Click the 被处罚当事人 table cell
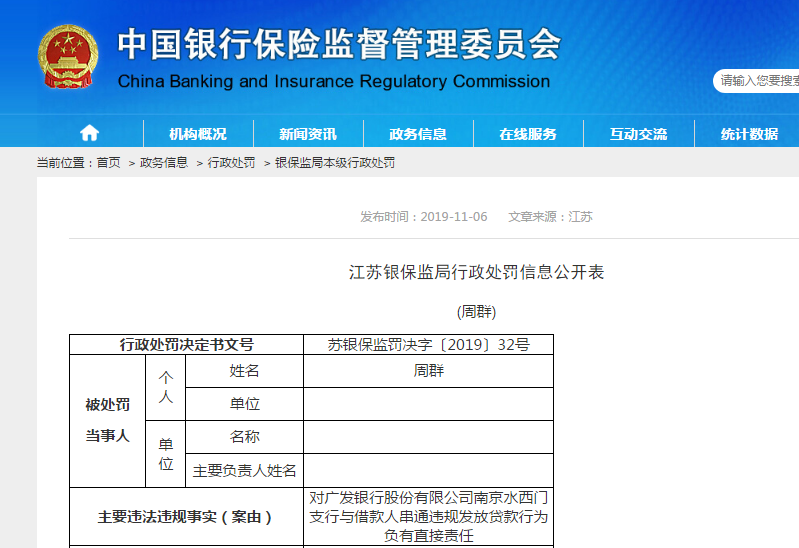The image size is (799, 548). (108, 421)
